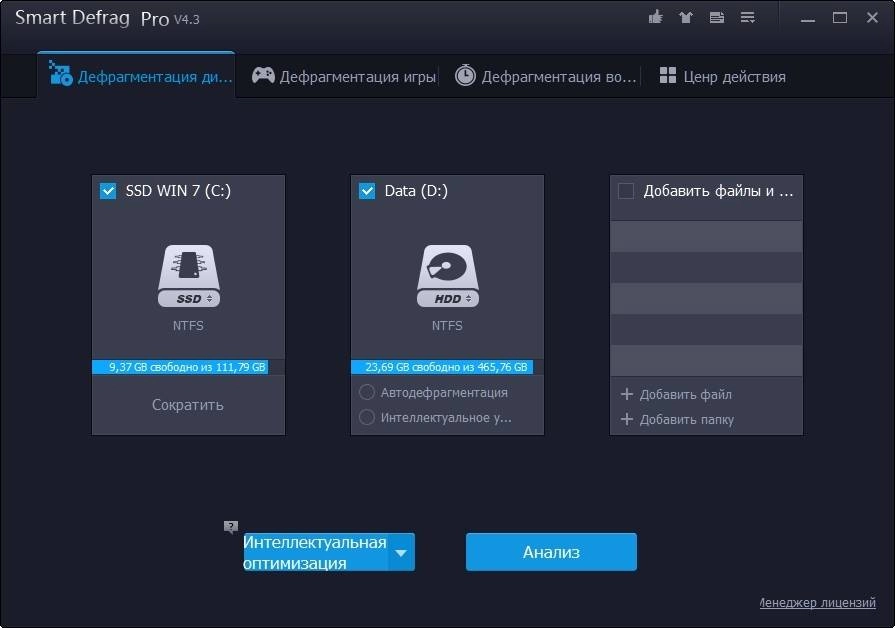Image resolution: width=895 pixels, height=628 pixels.
Task: Expand the HDD drive type selector arrows
Action: (x=468, y=299)
